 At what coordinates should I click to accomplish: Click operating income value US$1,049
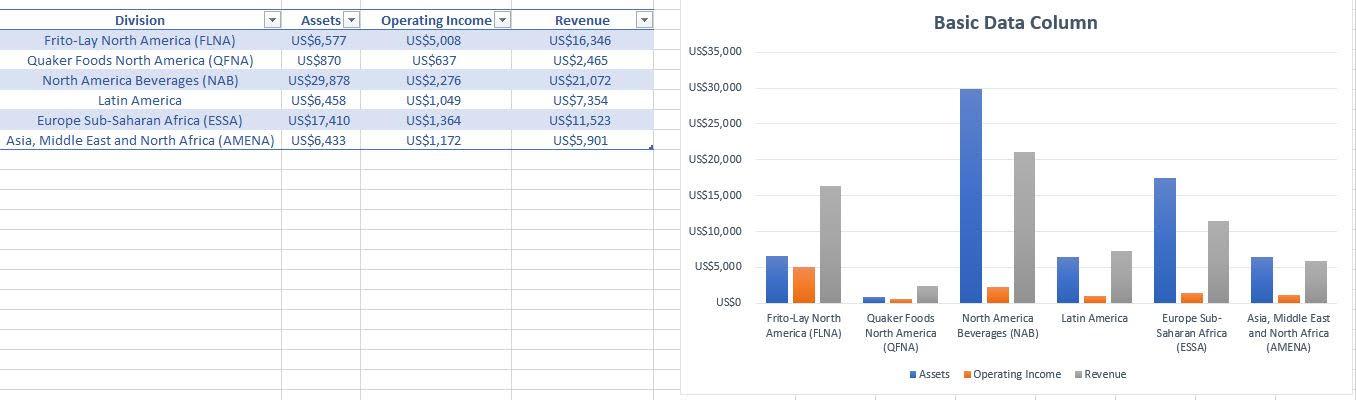pyautogui.click(x=436, y=100)
